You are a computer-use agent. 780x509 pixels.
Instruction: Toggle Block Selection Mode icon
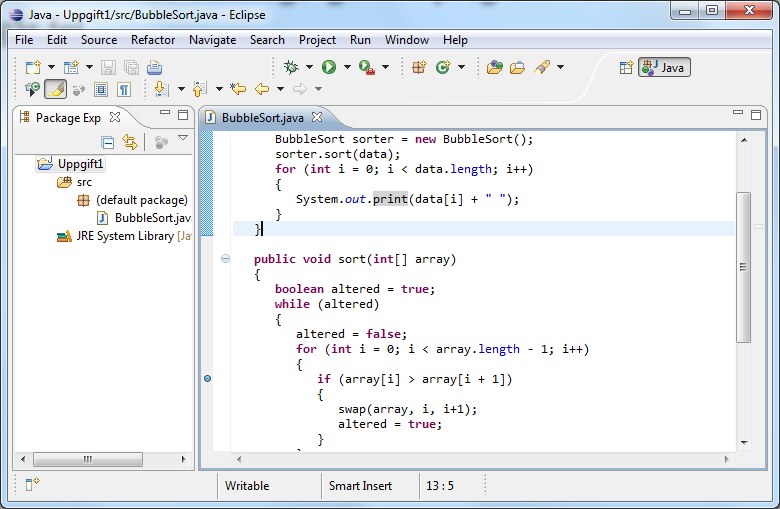[101, 90]
